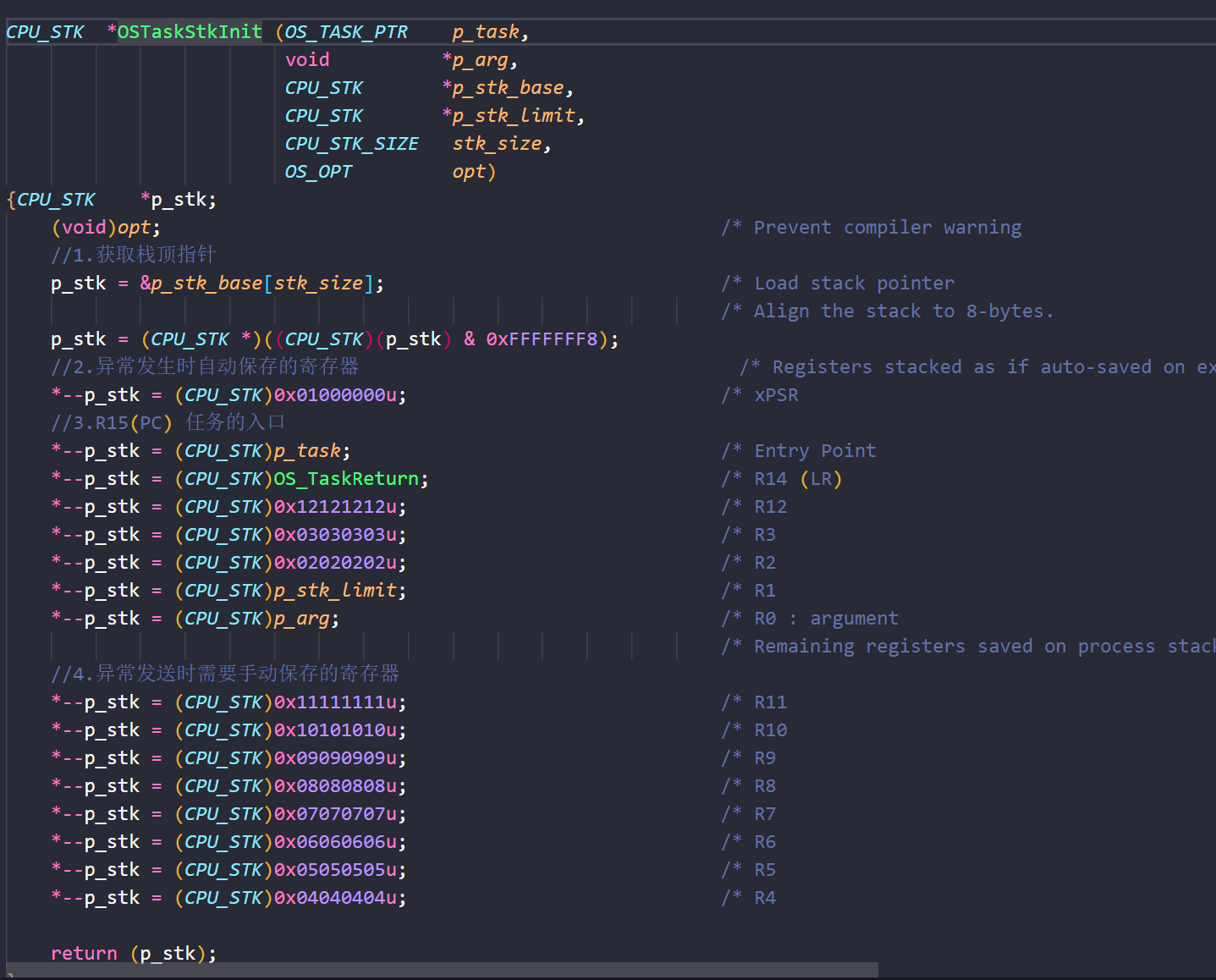Click the 'Load stack pointer' comment
1216x980 pixels.
(x=838, y=284)
